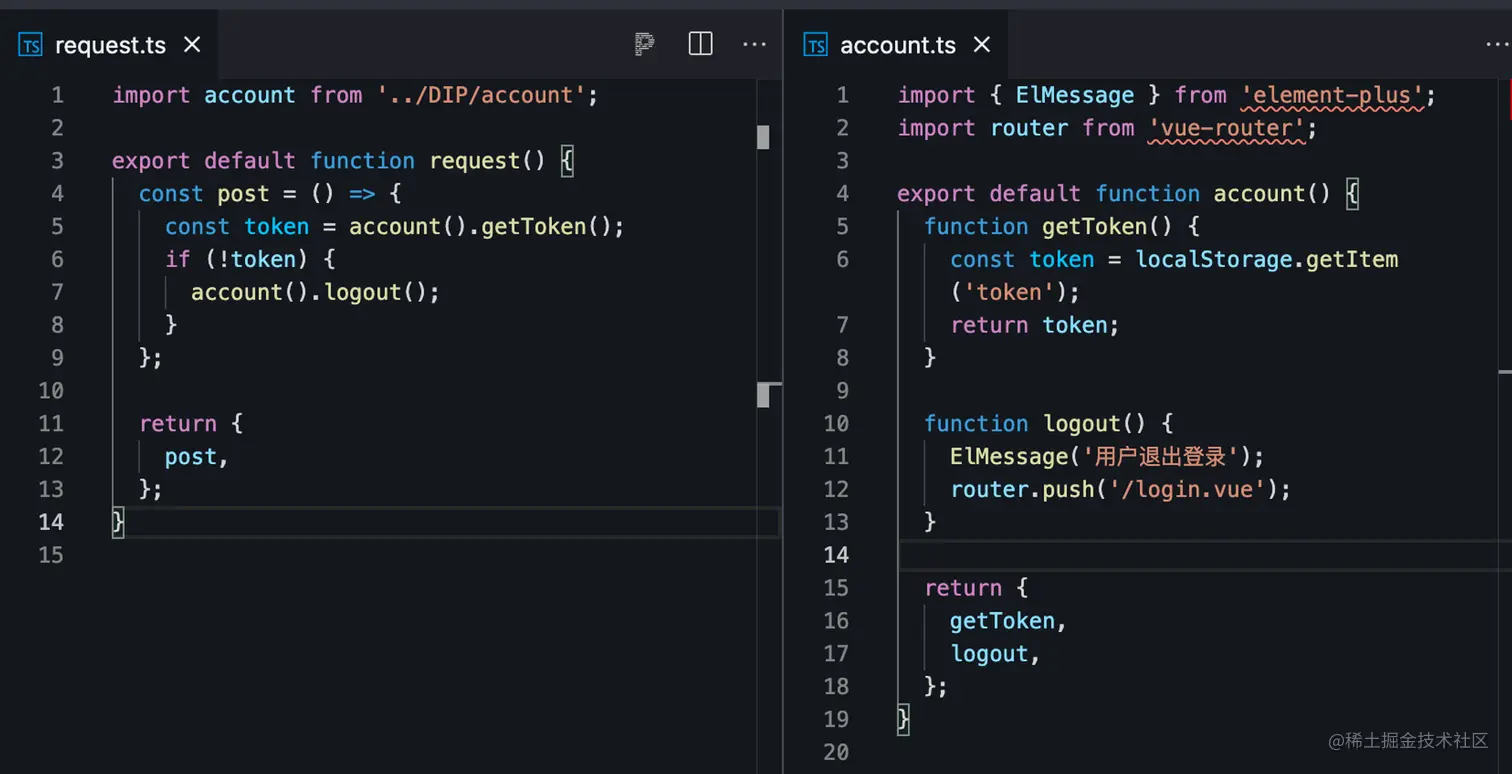The image size is (1512, 774).
Task: Click 'const token = account().getToken();' in request.ts
Action: point(394,227)
